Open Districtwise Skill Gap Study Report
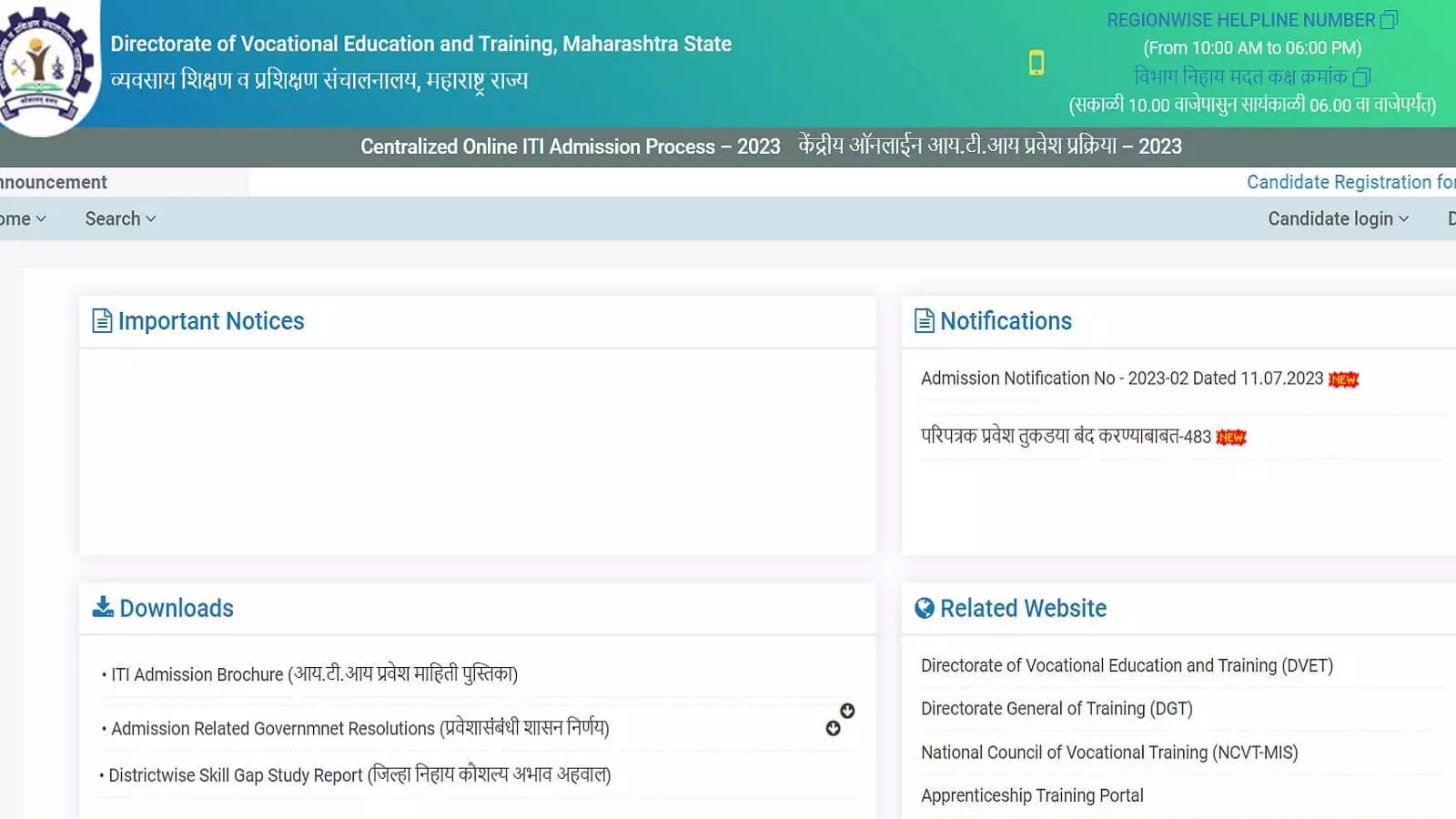 359,775
